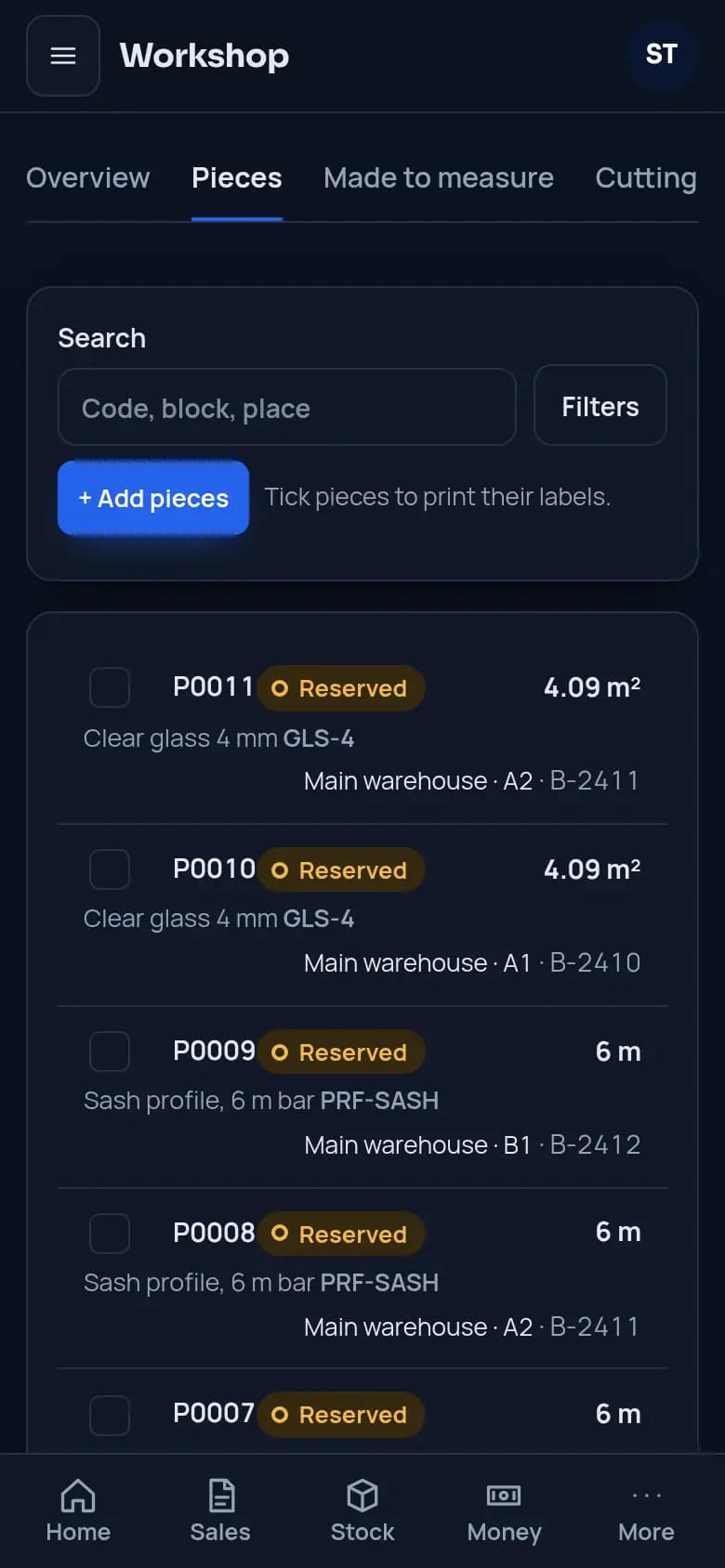Click the Add pieces button
This screenshot has width=725, height=1568.
point(153,498)
